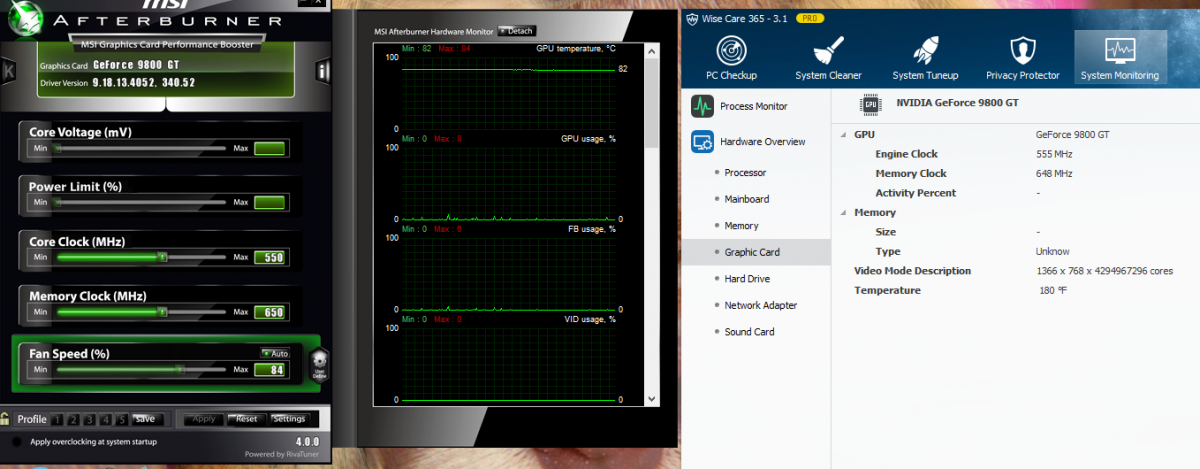Click the Fan Speed value field 84

[x=270, y=369]
